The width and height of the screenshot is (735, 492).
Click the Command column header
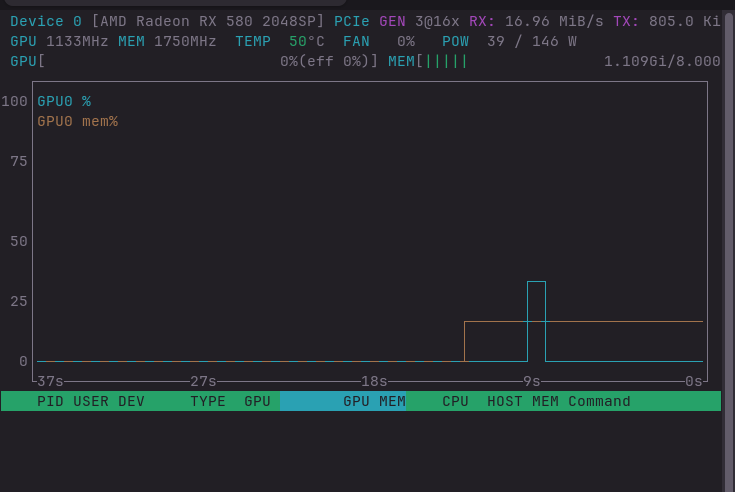(x=599, y=402)
